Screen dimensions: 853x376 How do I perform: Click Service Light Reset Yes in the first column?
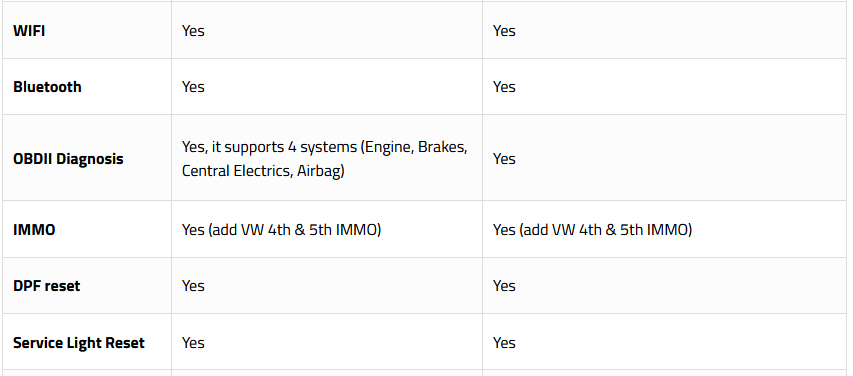[x=193, y=343]
